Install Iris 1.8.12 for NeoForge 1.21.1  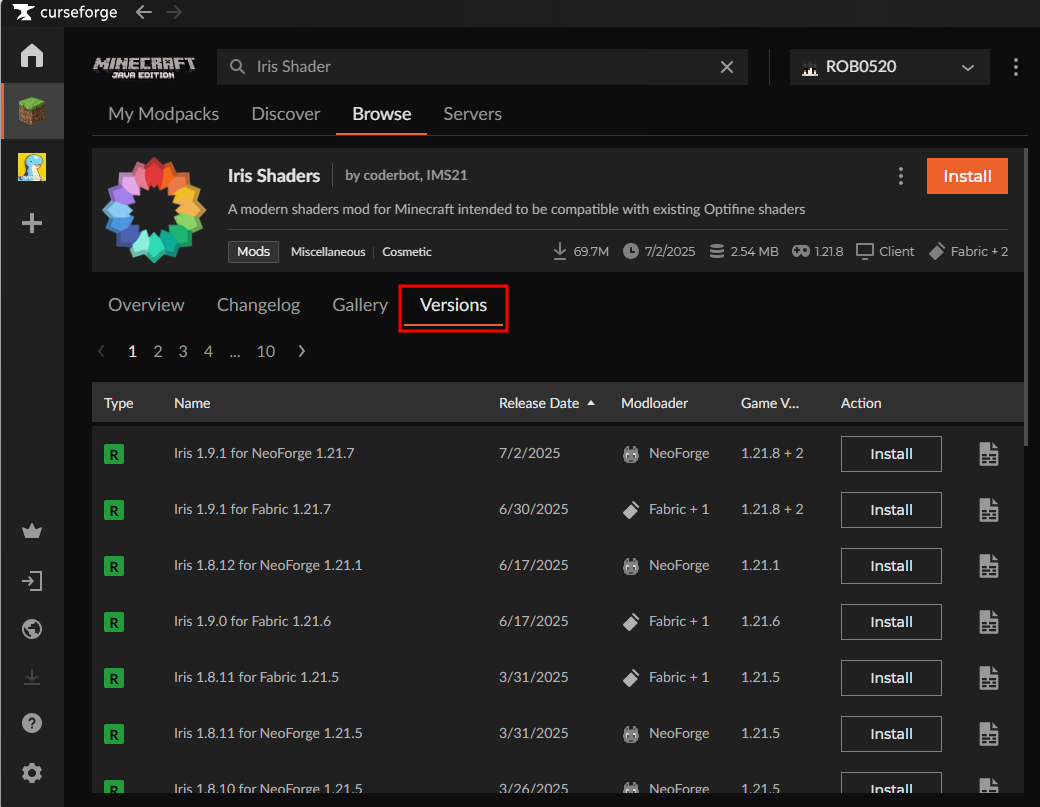click(x=891, y=566)
